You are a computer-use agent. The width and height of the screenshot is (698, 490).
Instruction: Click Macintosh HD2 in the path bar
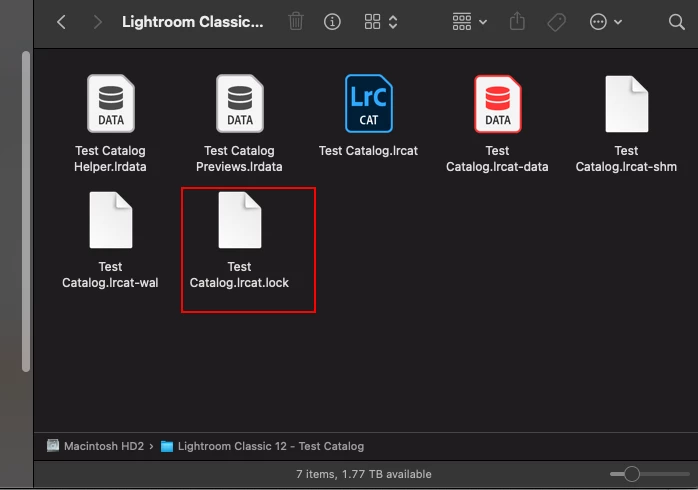click(95, 446)
